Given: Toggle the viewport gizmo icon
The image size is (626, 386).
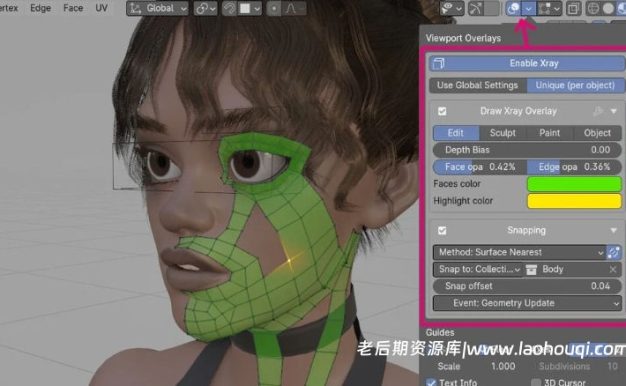Looking at the screenshot, I should pyautogui.click(x=475, y=8).
